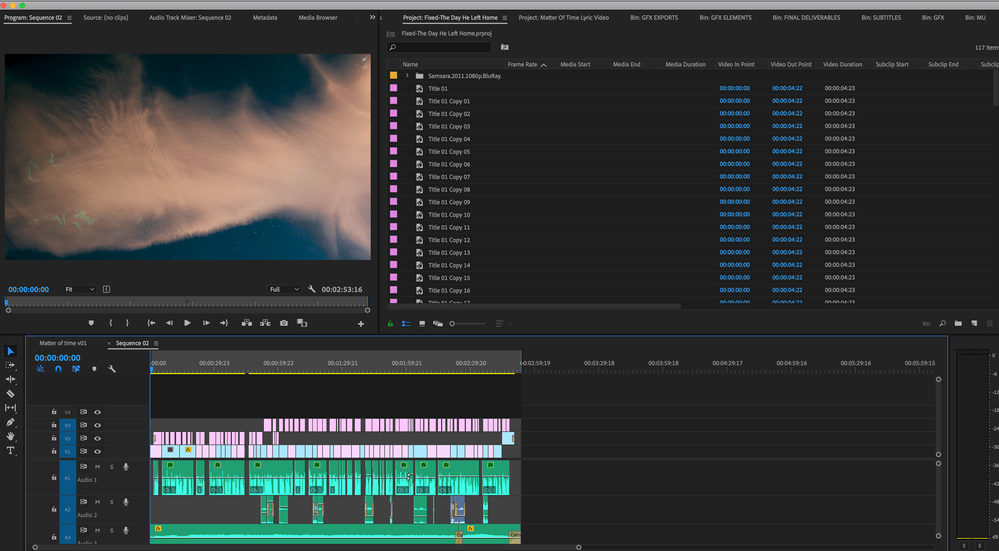Toggle the V2 track lock
999x551 pixels.
[x=53, y=438]
